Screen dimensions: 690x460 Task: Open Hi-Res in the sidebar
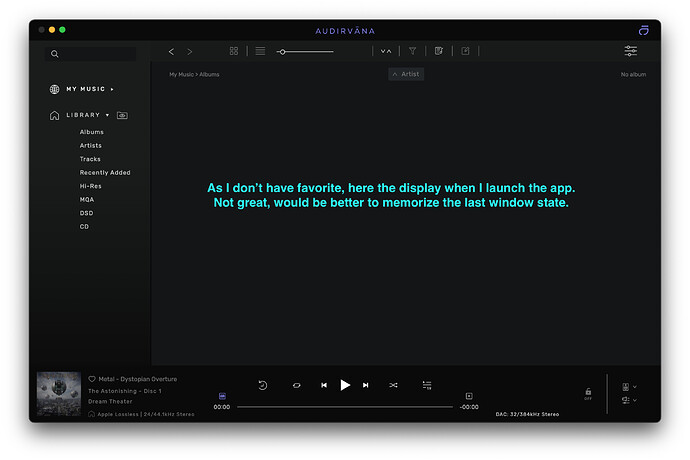(x=90, y=186)
